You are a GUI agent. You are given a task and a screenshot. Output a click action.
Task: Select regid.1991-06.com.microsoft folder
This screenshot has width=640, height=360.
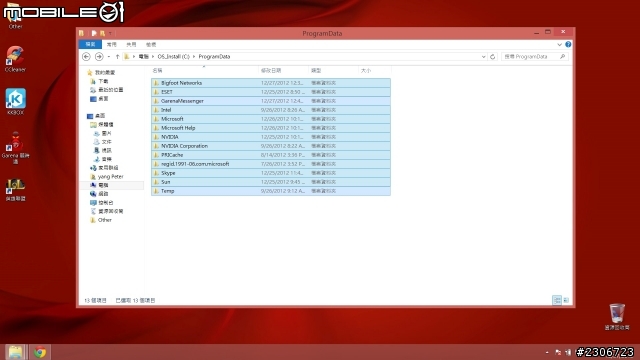click(271, 164)
